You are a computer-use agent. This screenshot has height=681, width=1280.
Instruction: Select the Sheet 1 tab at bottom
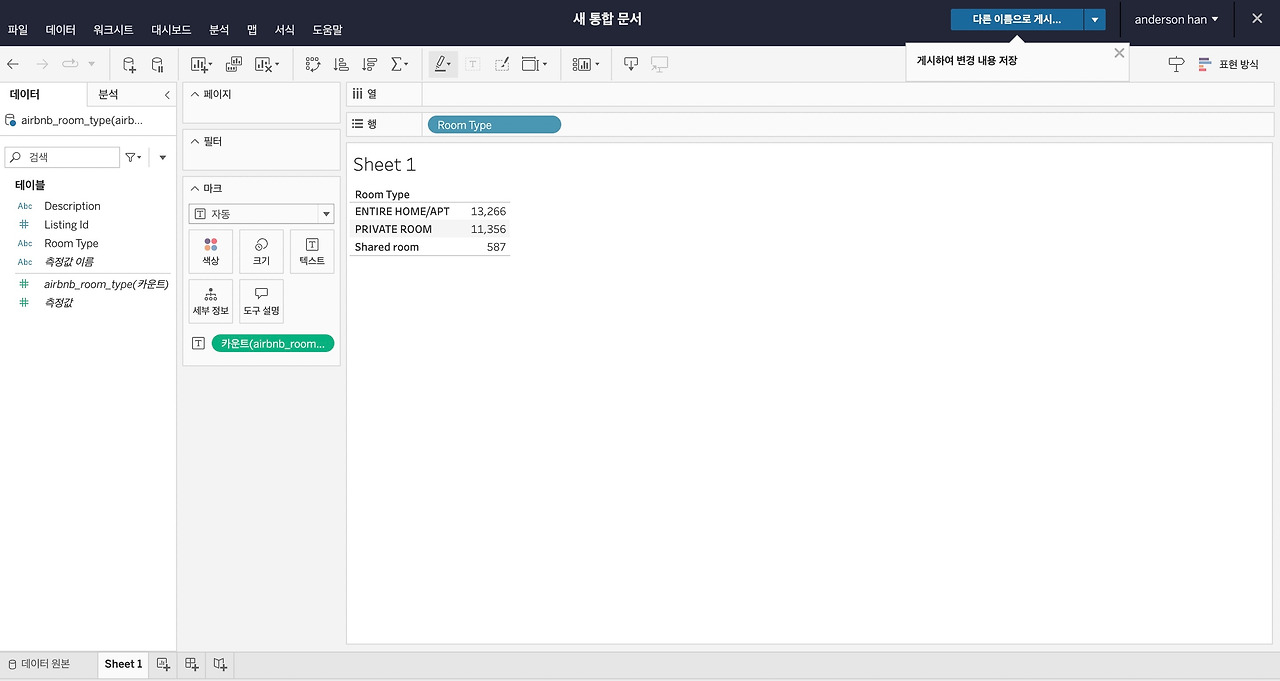123,664
